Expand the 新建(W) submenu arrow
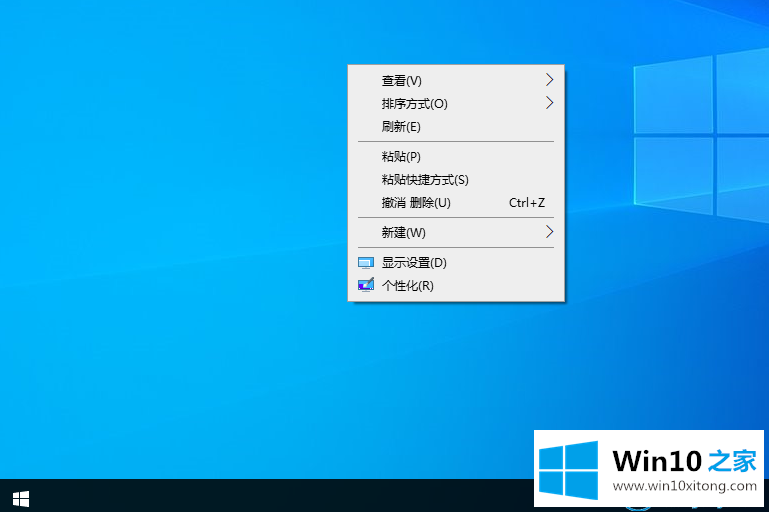Viewport: 769px width, 512px height. (549, 232)
